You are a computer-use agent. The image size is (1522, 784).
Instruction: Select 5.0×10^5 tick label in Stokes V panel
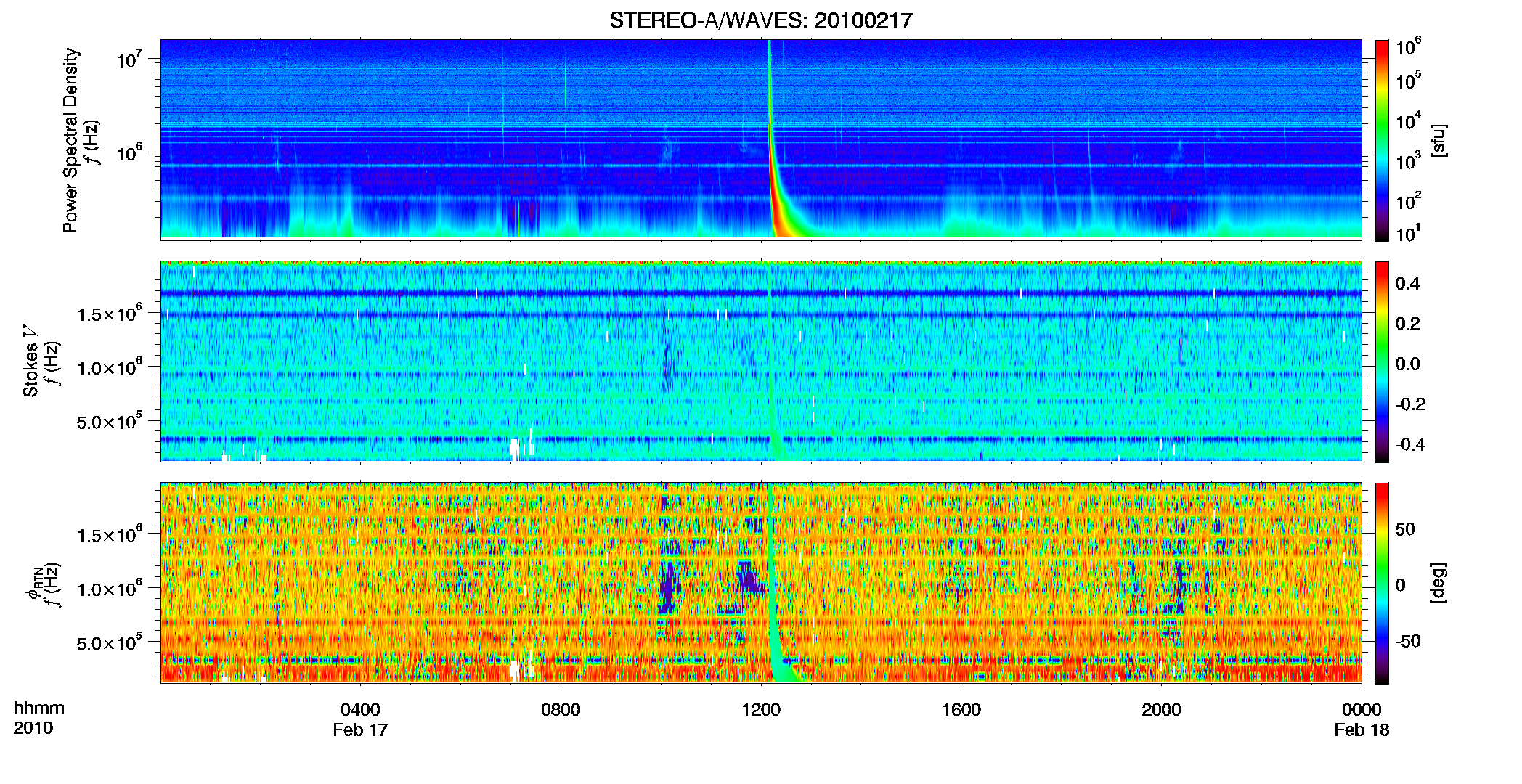pos(110,421)
